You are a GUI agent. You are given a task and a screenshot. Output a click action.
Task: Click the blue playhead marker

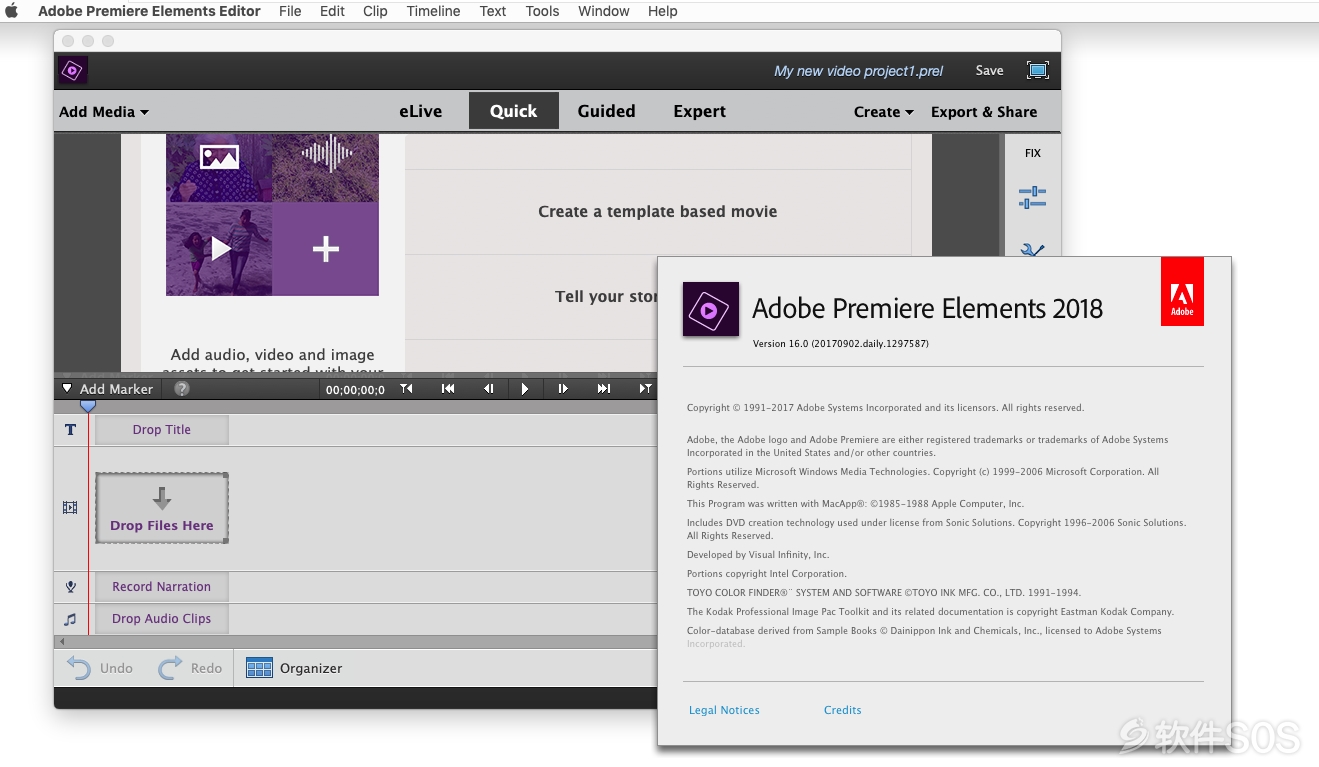[x=88, y=405]
